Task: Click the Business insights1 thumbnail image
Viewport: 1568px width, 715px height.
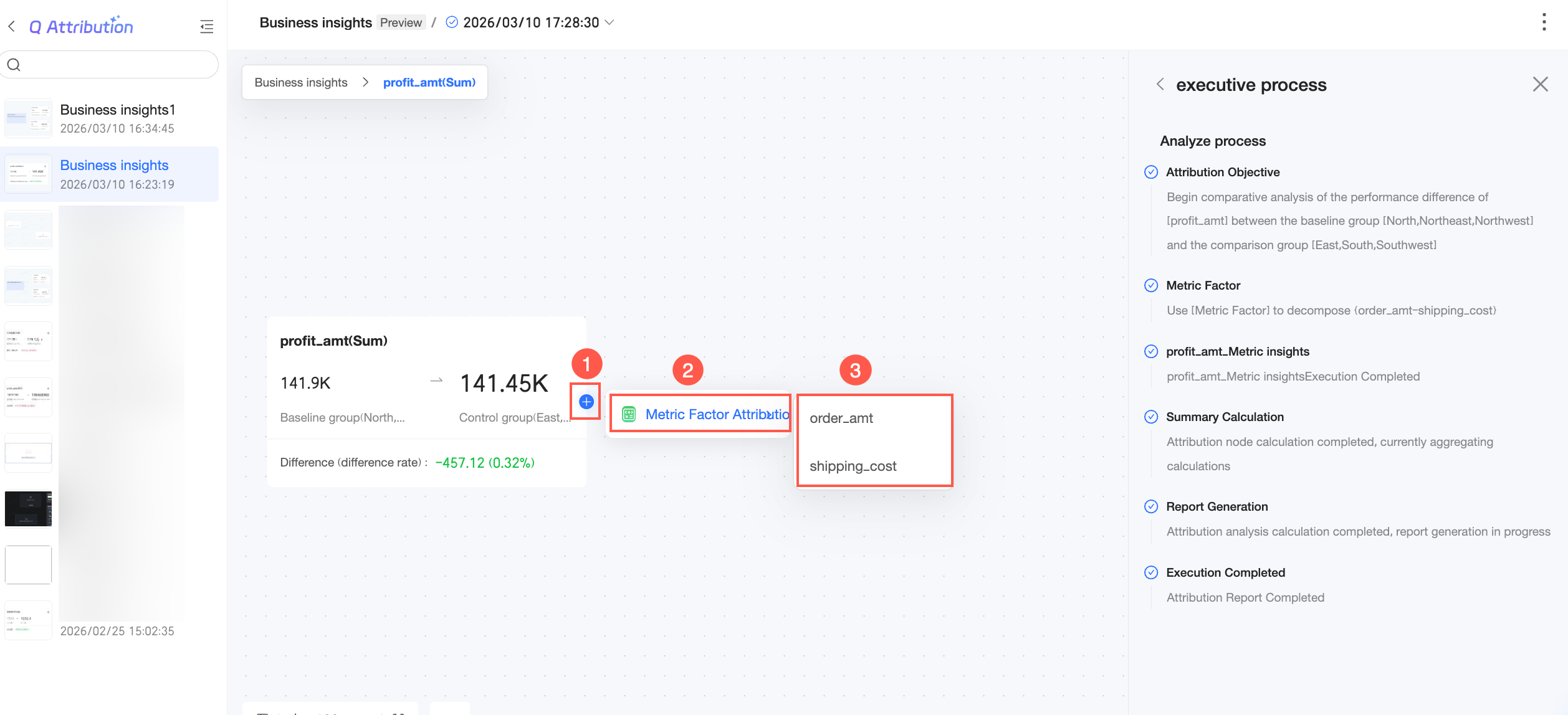Action: click(x=29, y=118)
